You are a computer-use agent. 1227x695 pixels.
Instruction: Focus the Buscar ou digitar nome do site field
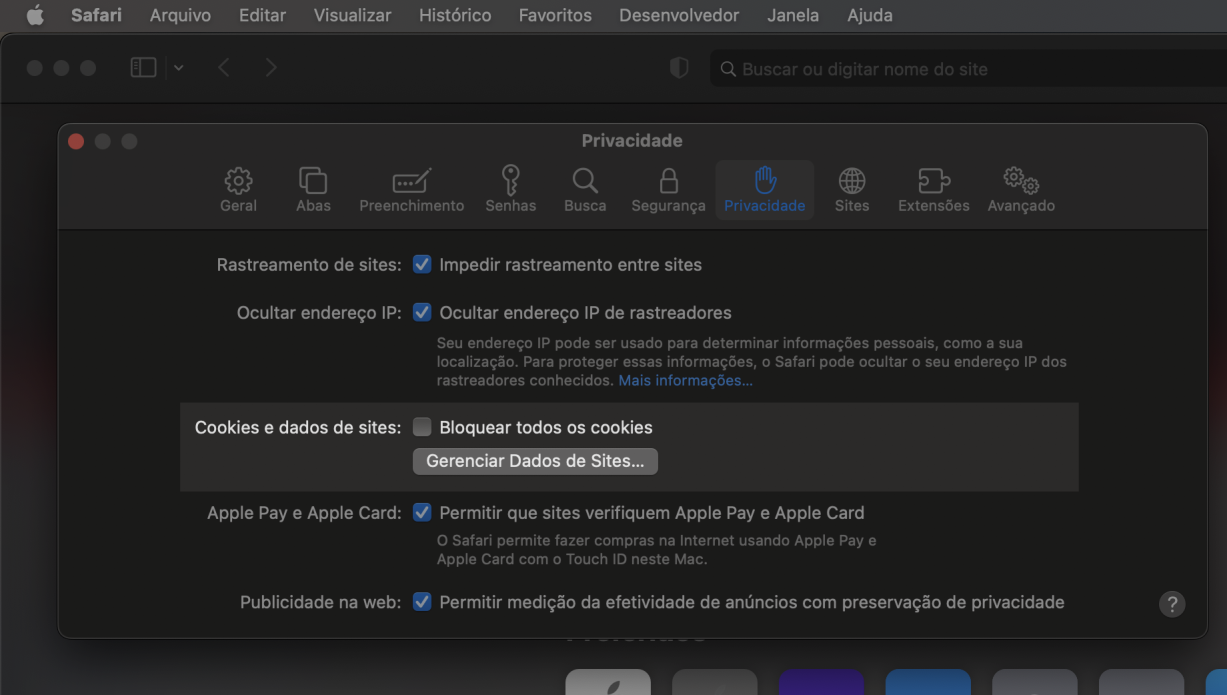click(x=968, y=69)
